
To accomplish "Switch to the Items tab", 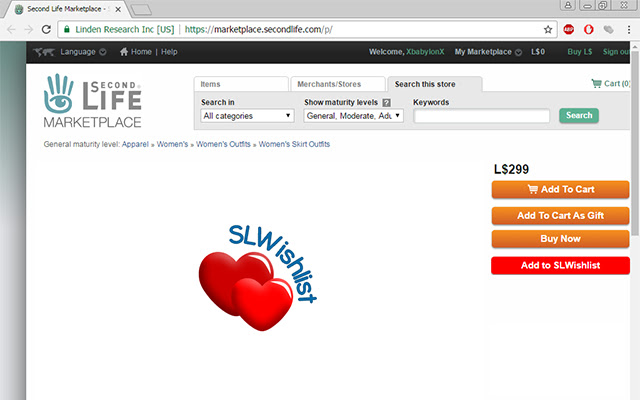I will pyautogui.click(x=241, y=84).
